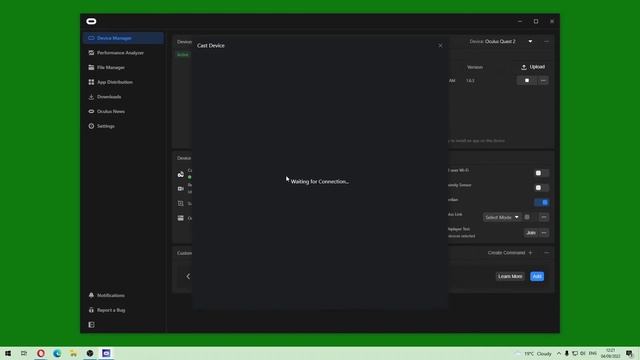Screen dimensions: 640x360
Task: Expand the Oculus Quest 2 device dropdown
Action: pos(530,42)
